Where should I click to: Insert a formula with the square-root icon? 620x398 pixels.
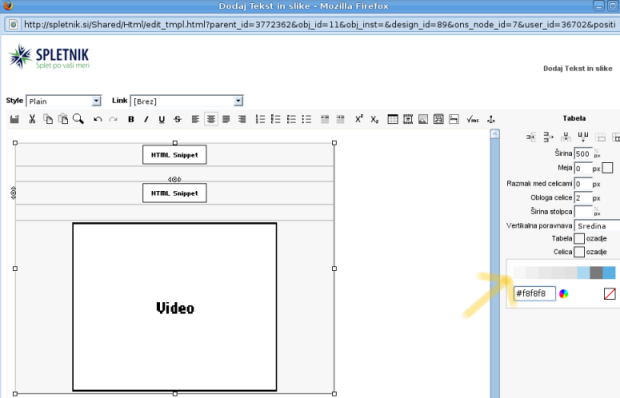[x=473, y=119]
